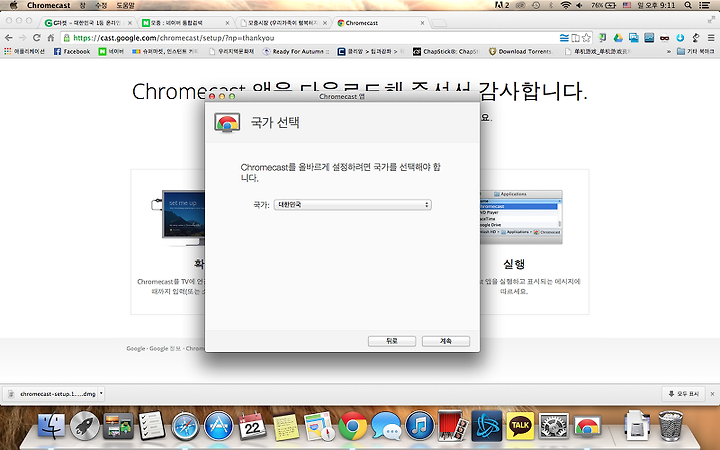Expand the dropdown arrow beside chromecast-setup download

[x=101, y=394]
